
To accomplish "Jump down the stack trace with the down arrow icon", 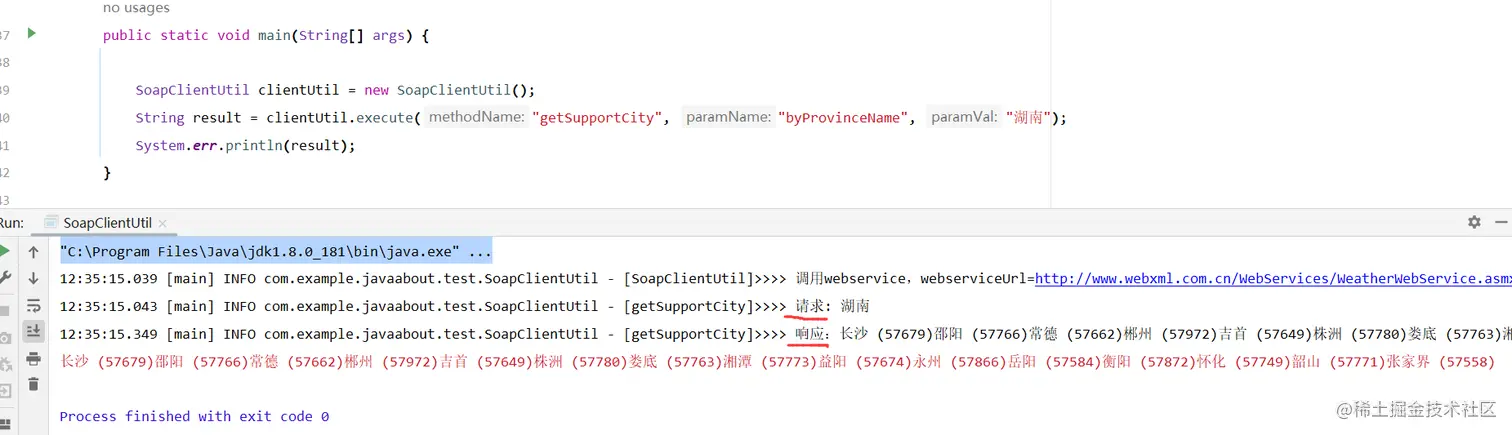I will coord(33,278).
